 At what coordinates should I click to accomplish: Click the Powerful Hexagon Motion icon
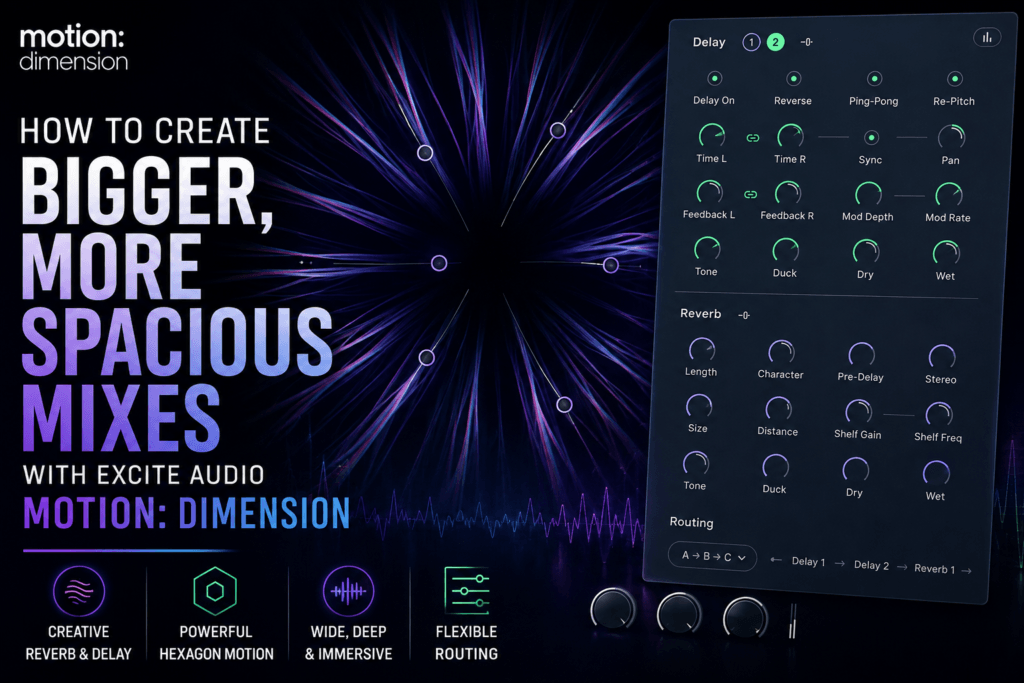tap(215, 592)
